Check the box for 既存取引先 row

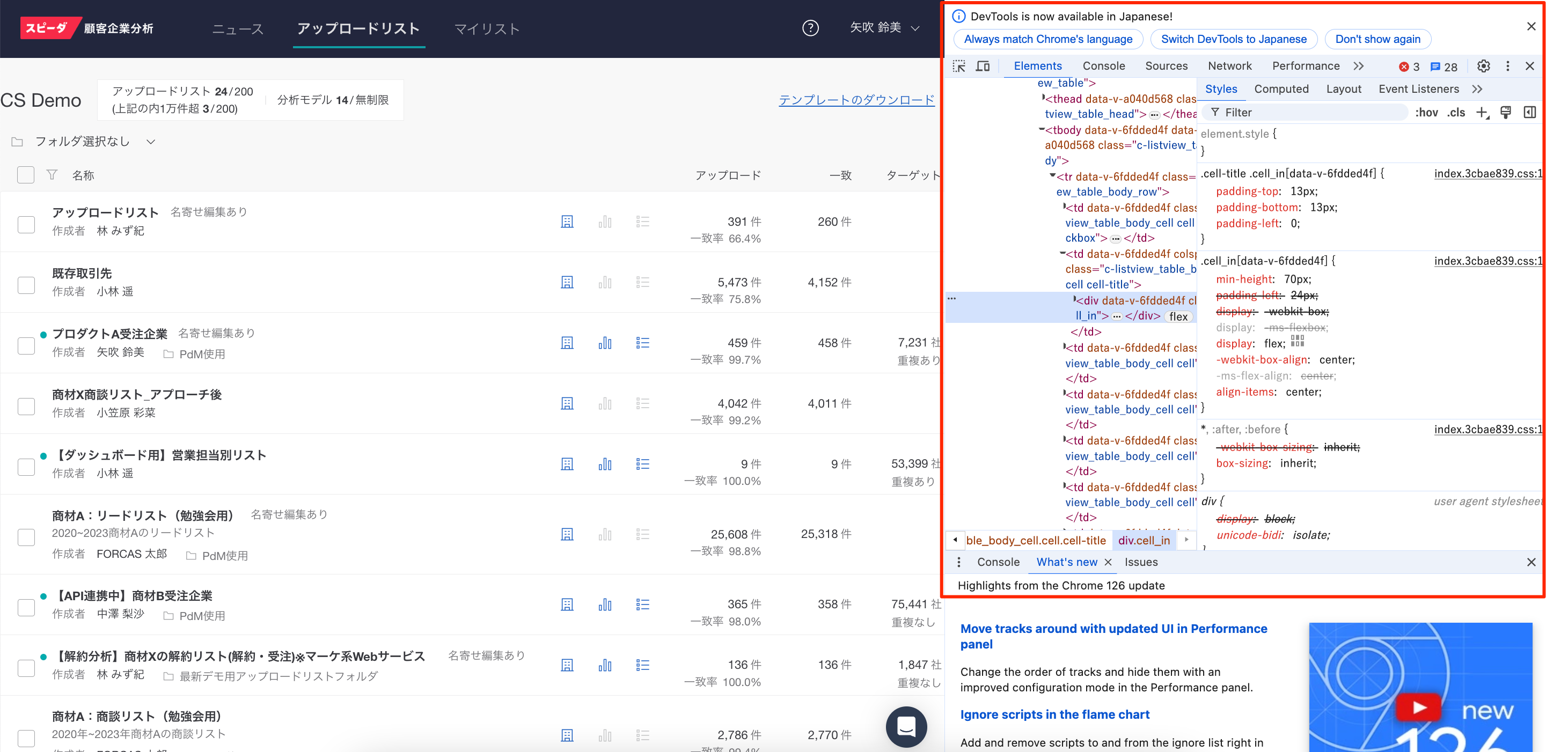pyautogui.click(x=26, y=285)
